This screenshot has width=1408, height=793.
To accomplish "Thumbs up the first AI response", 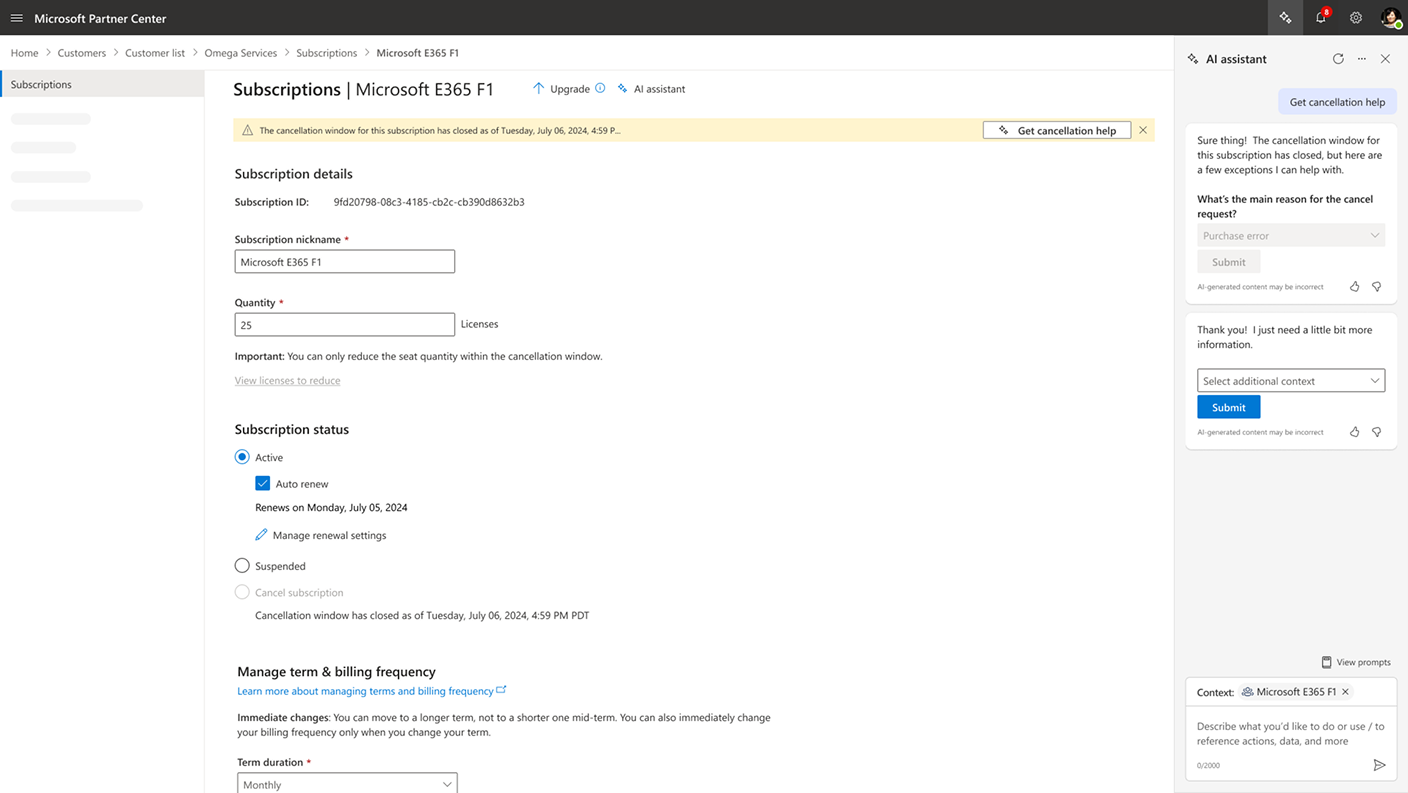I will [x=1355, y=287].
